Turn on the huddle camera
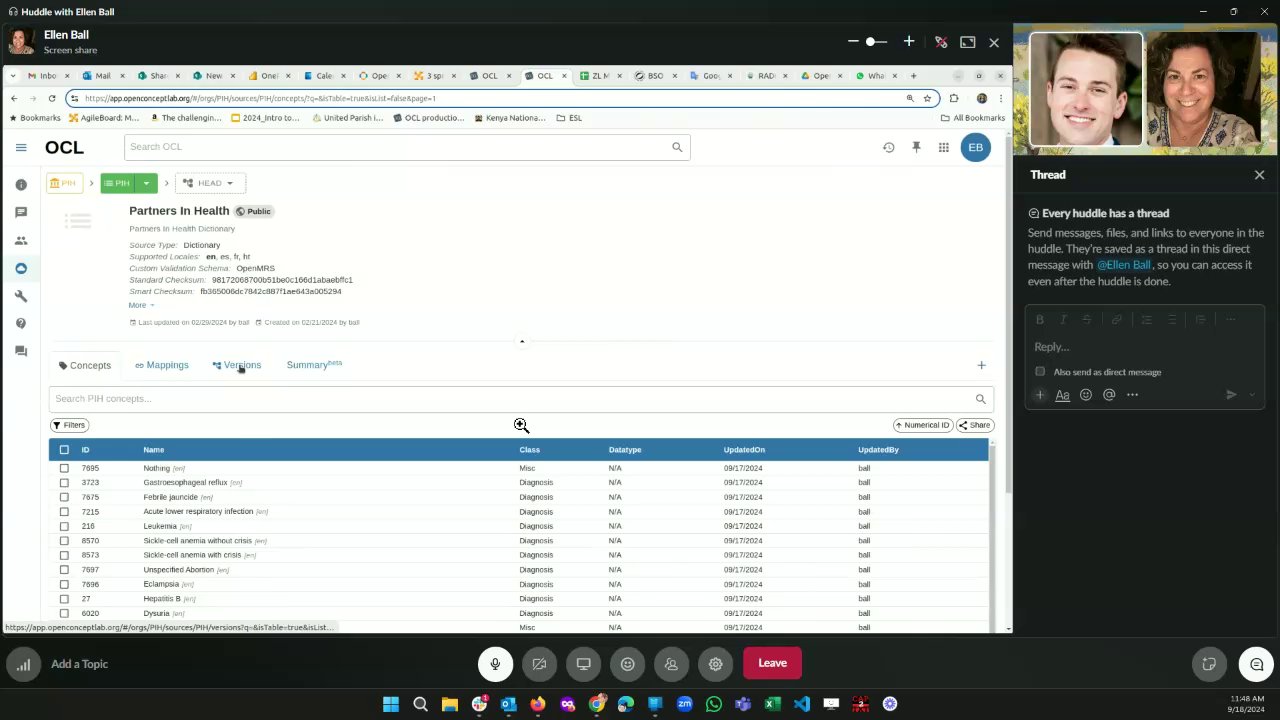 539,664
